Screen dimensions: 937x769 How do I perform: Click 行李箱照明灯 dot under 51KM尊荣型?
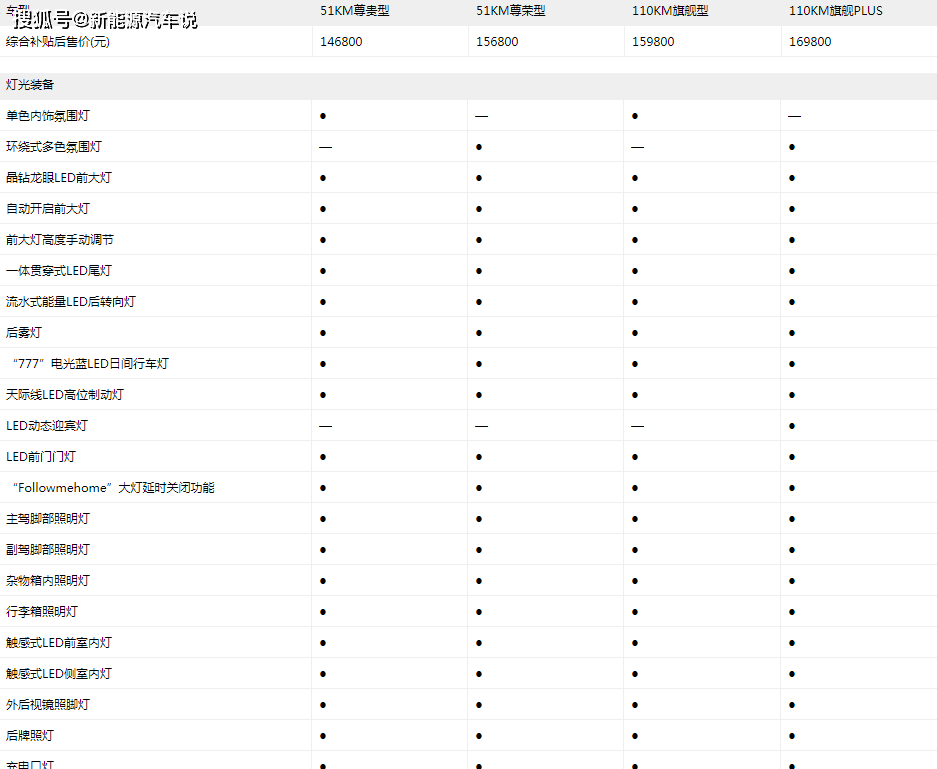click(479, 612)
